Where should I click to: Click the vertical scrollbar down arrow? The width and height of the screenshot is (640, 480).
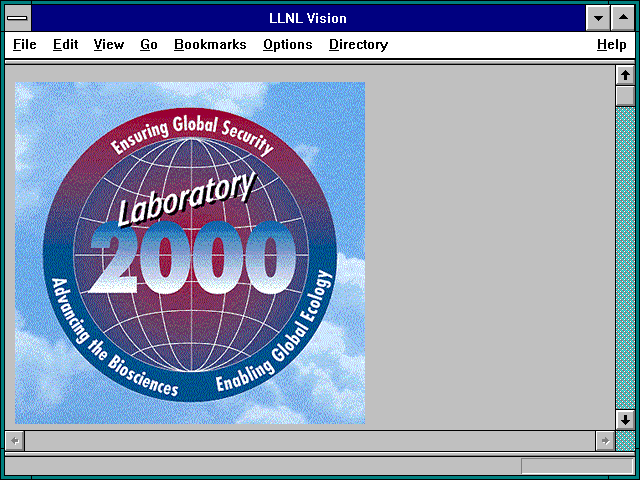pyautogui.click(x=625, y=420)
